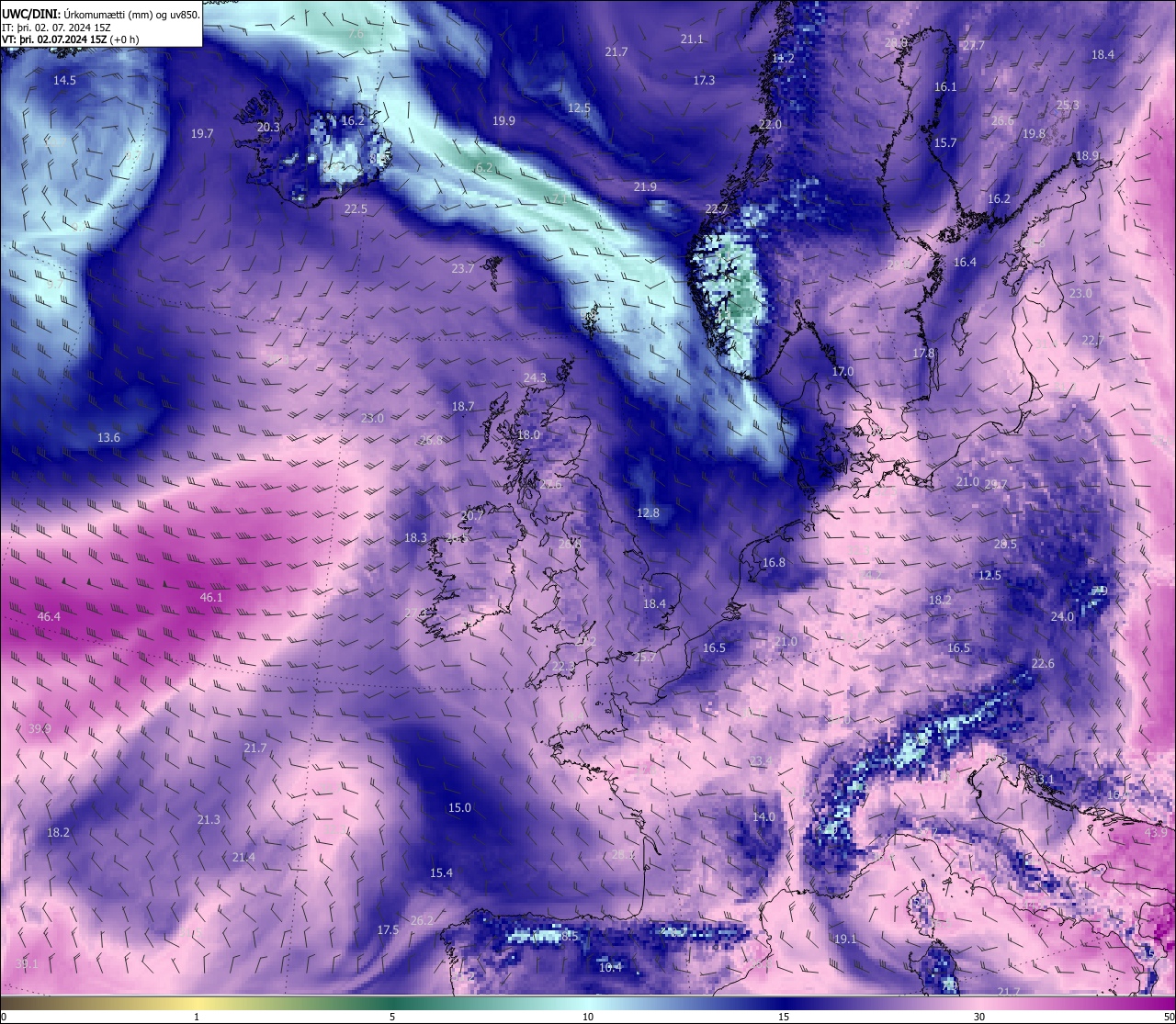Click the 17.8 value label

[x=923, y=353]
